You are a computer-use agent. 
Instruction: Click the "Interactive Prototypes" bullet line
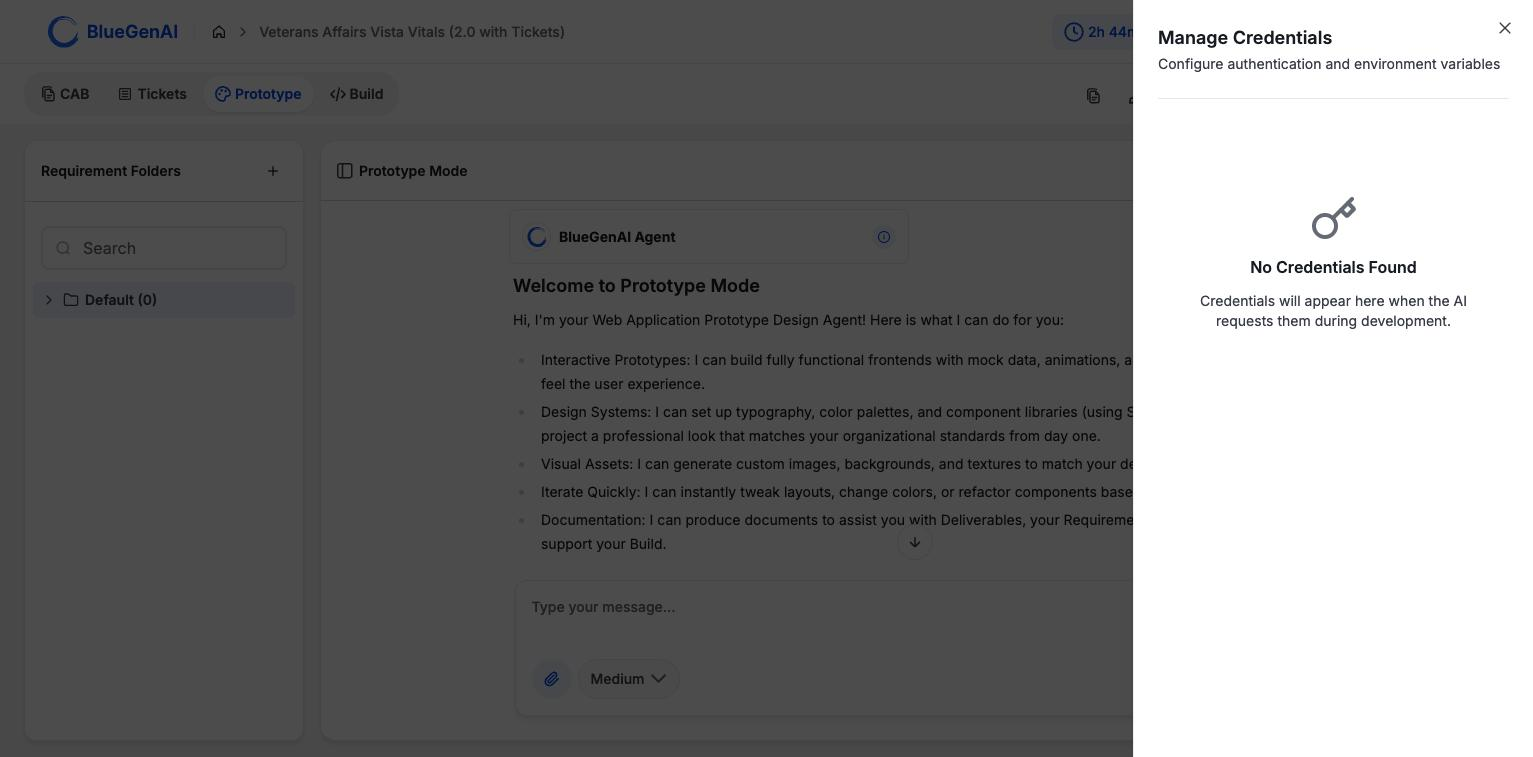coord(836,372)
